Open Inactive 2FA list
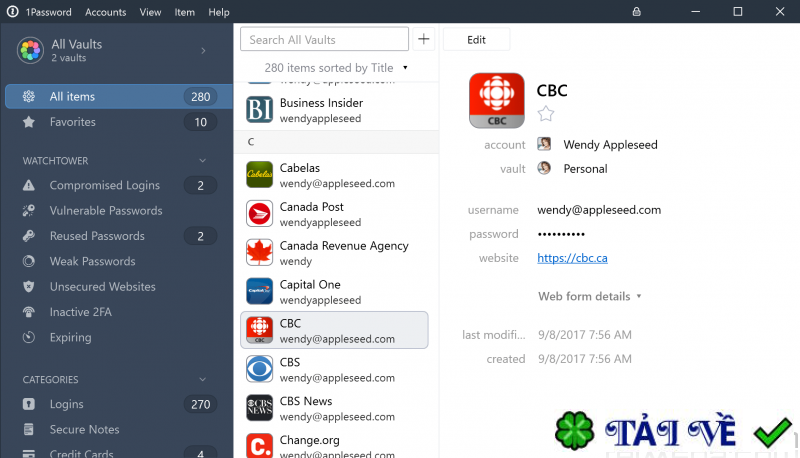Image resolution: width=800 pixels, height=458 pixels. (x=119, y=312)
